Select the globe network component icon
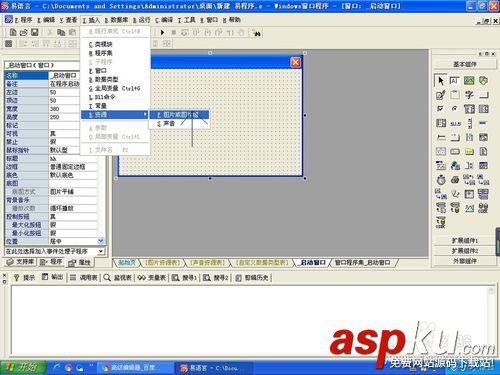500x375 pixels. pos(455,166)
